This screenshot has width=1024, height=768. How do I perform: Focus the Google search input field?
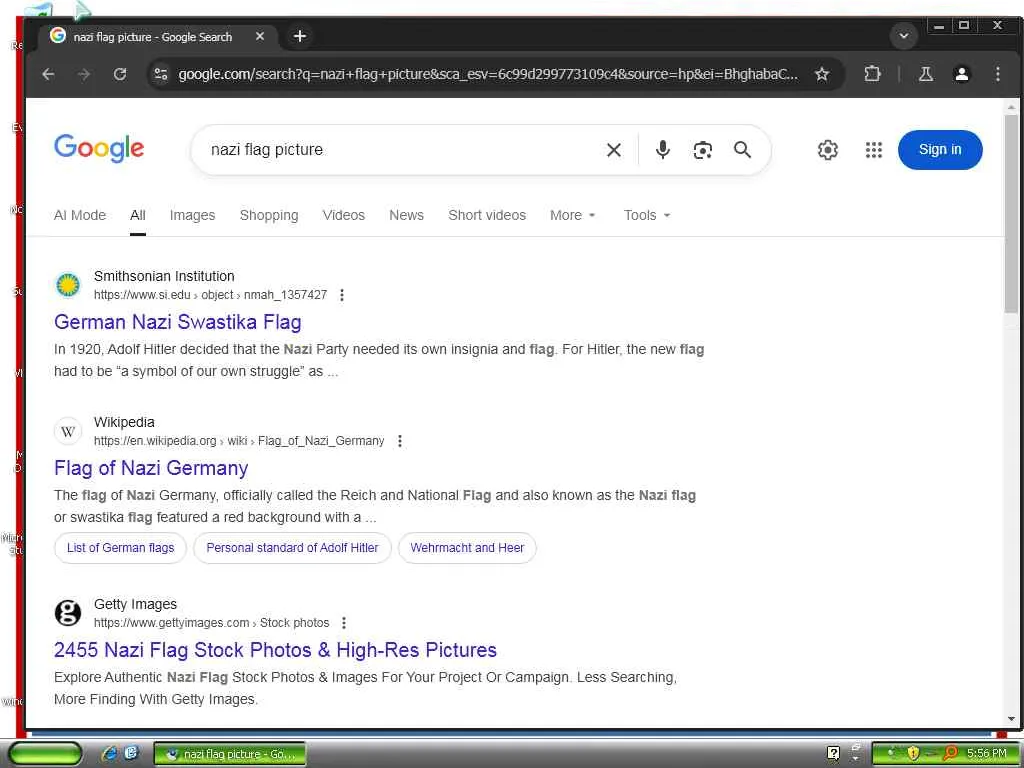[x=398, y=150]
